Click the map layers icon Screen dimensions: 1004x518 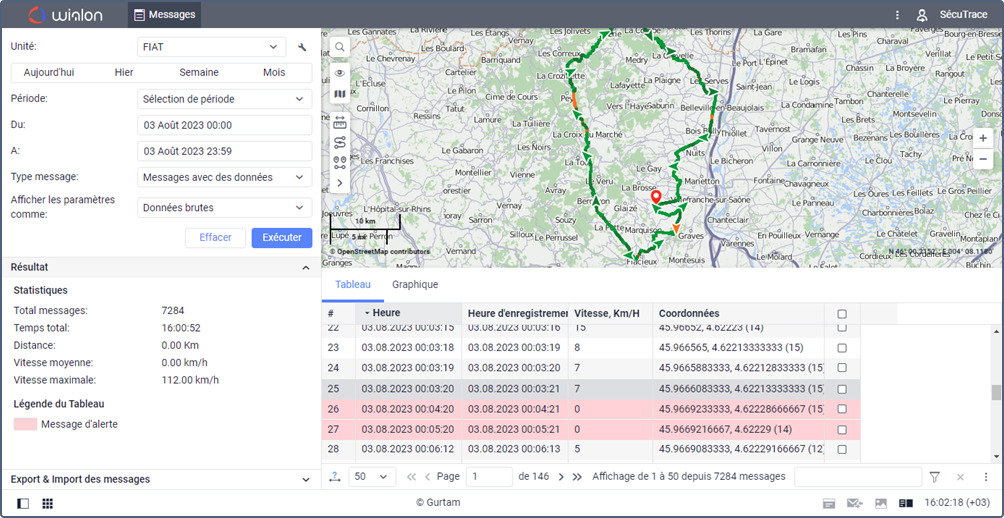pyautogui.click(x=340, y=95)
